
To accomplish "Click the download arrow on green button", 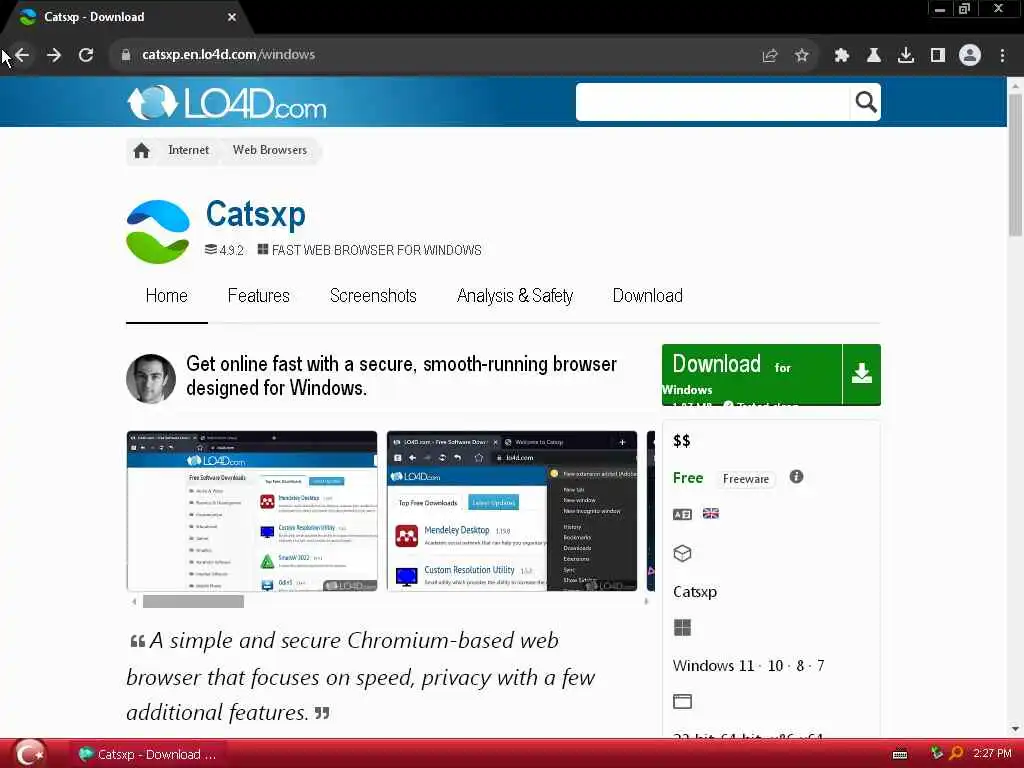I will coord(862,374).
